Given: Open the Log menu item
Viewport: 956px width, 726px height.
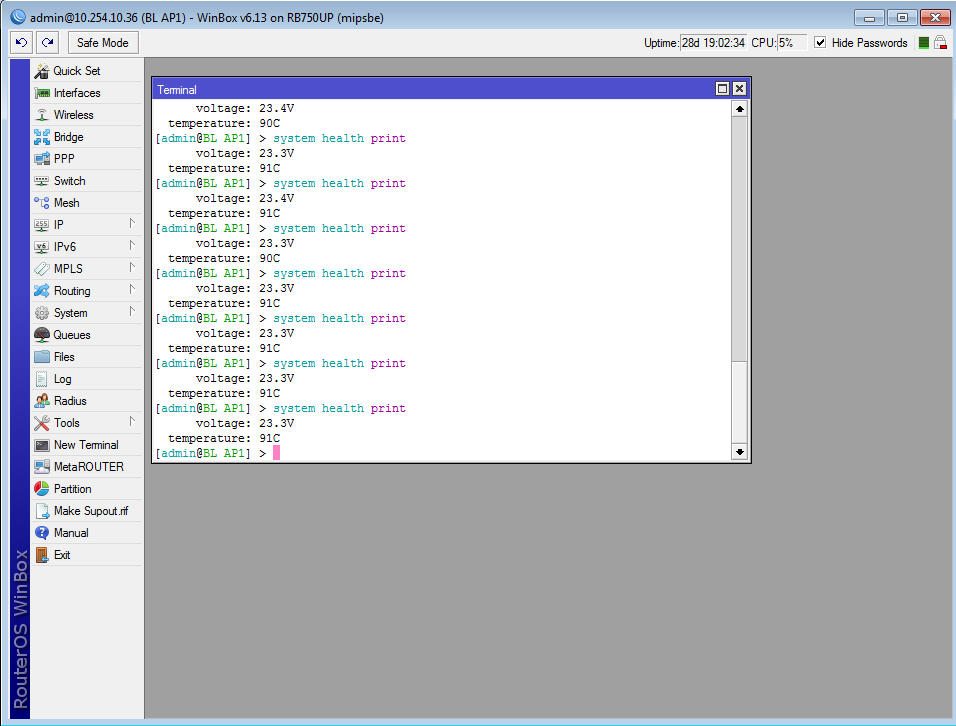Looking at the screenshot, I should pos(62,379).
